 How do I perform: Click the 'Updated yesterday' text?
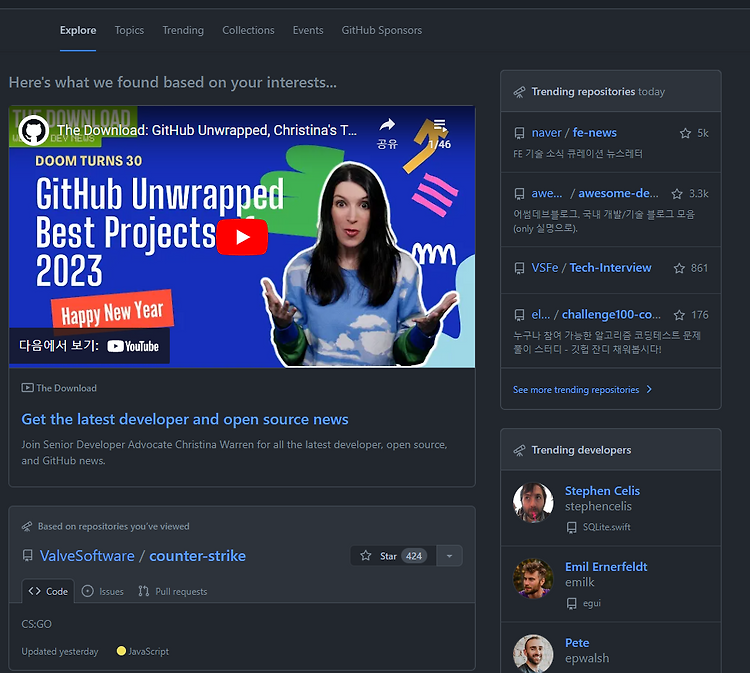click(60, 651)
